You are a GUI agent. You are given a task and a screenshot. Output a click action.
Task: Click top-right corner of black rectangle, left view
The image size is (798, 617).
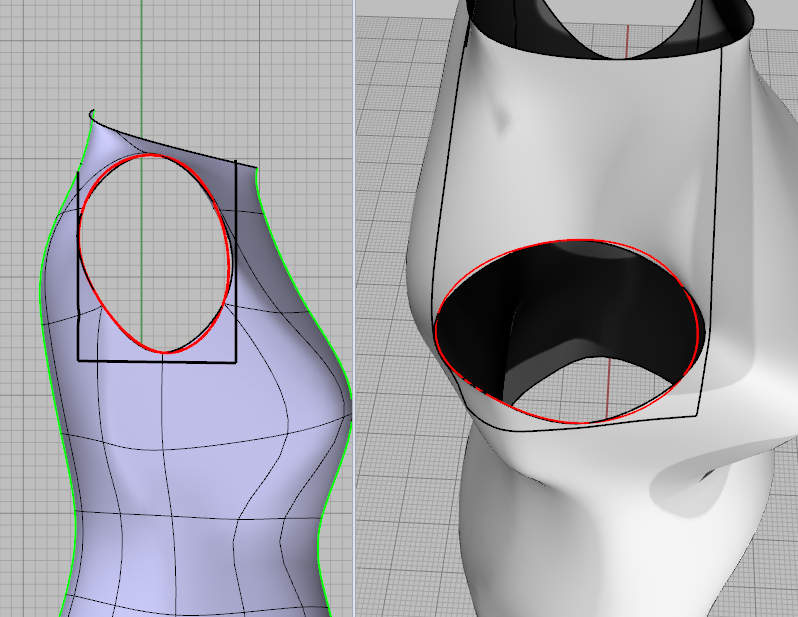pyautogui.click(x=236, y=162)
